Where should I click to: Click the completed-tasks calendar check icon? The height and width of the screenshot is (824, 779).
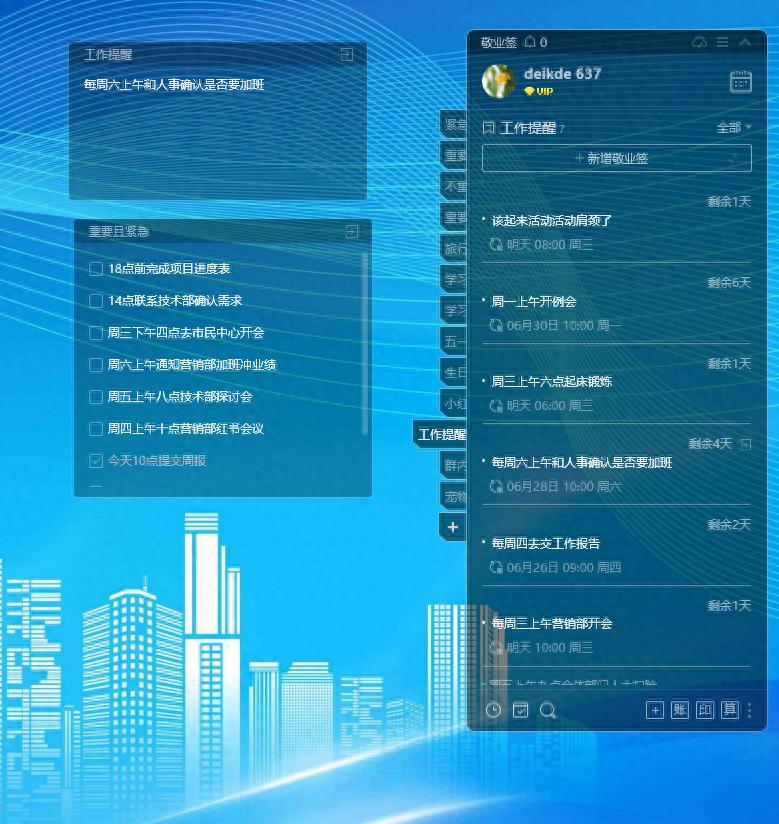pyautogui.click(x=520, y=710)
